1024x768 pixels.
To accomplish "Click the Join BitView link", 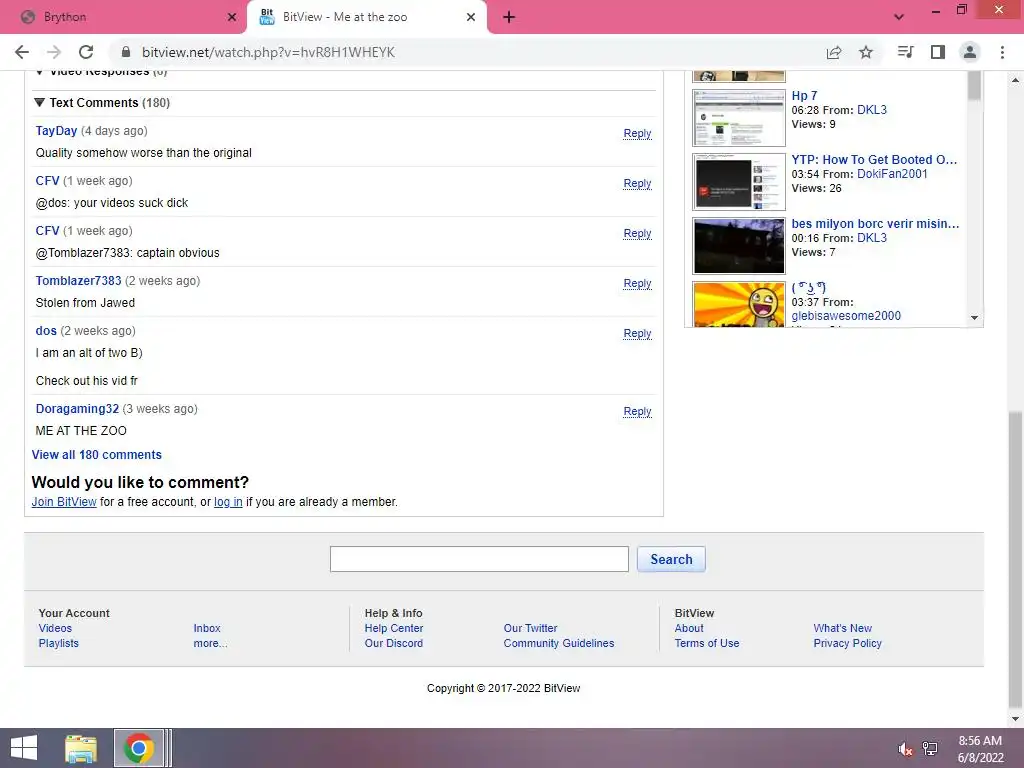I will 64,502.
